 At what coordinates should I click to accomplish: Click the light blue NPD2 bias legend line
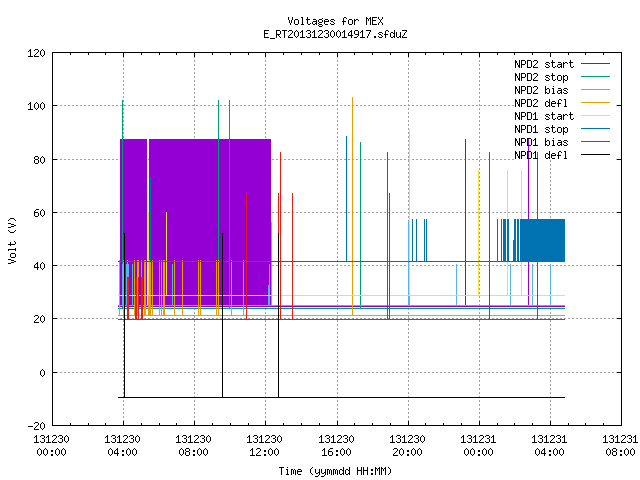[x=595, y=90]
